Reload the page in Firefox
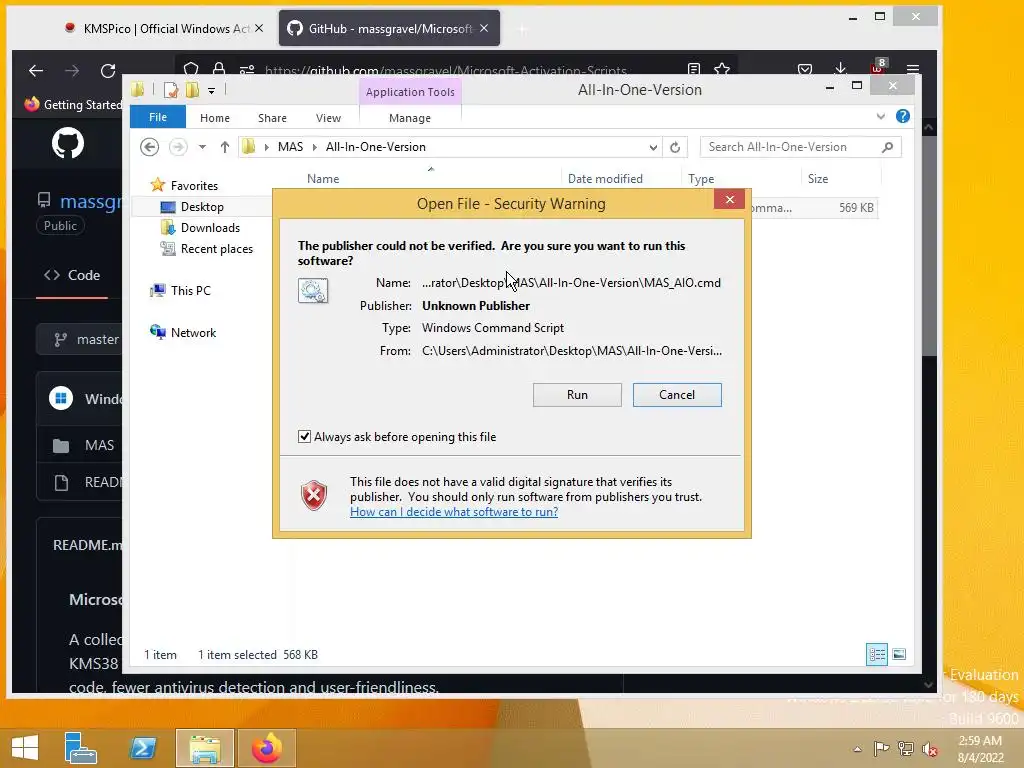 click(108, 71)
